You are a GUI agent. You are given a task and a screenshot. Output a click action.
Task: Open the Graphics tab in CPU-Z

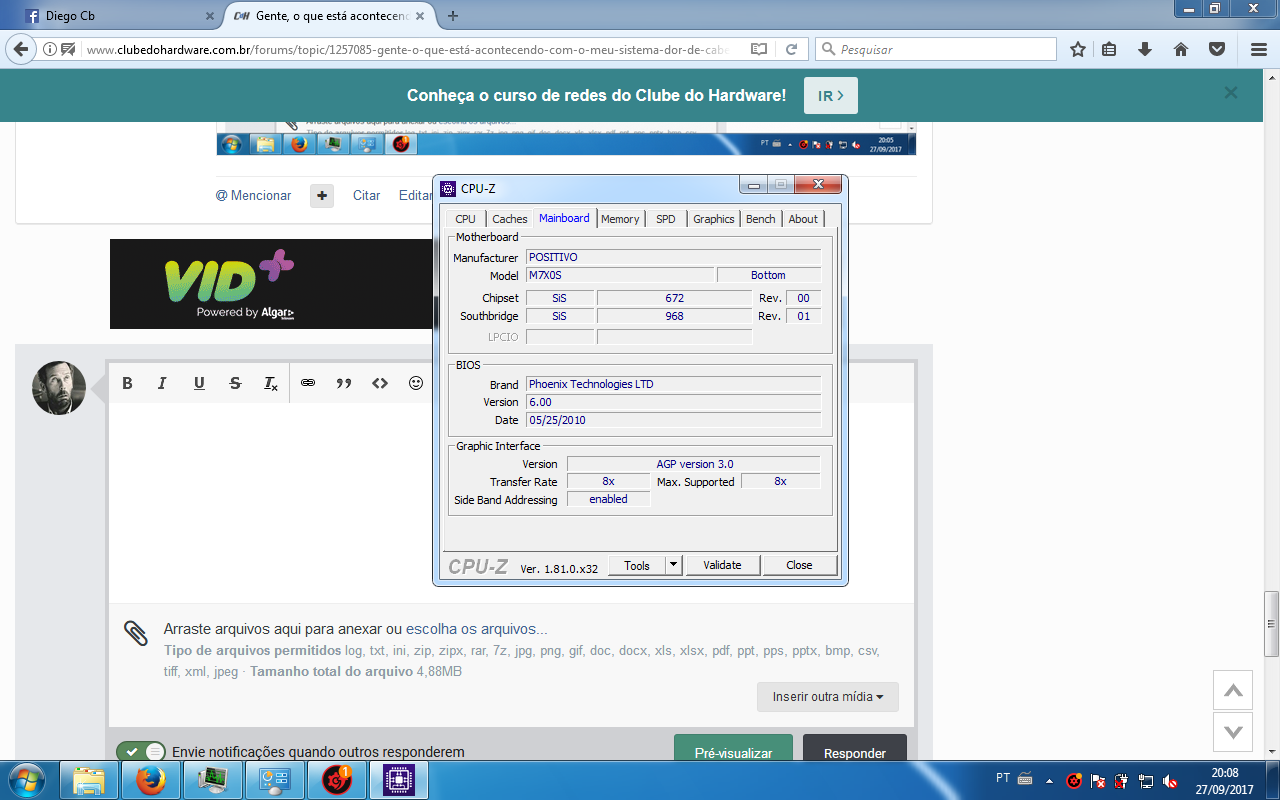(714, 219)
